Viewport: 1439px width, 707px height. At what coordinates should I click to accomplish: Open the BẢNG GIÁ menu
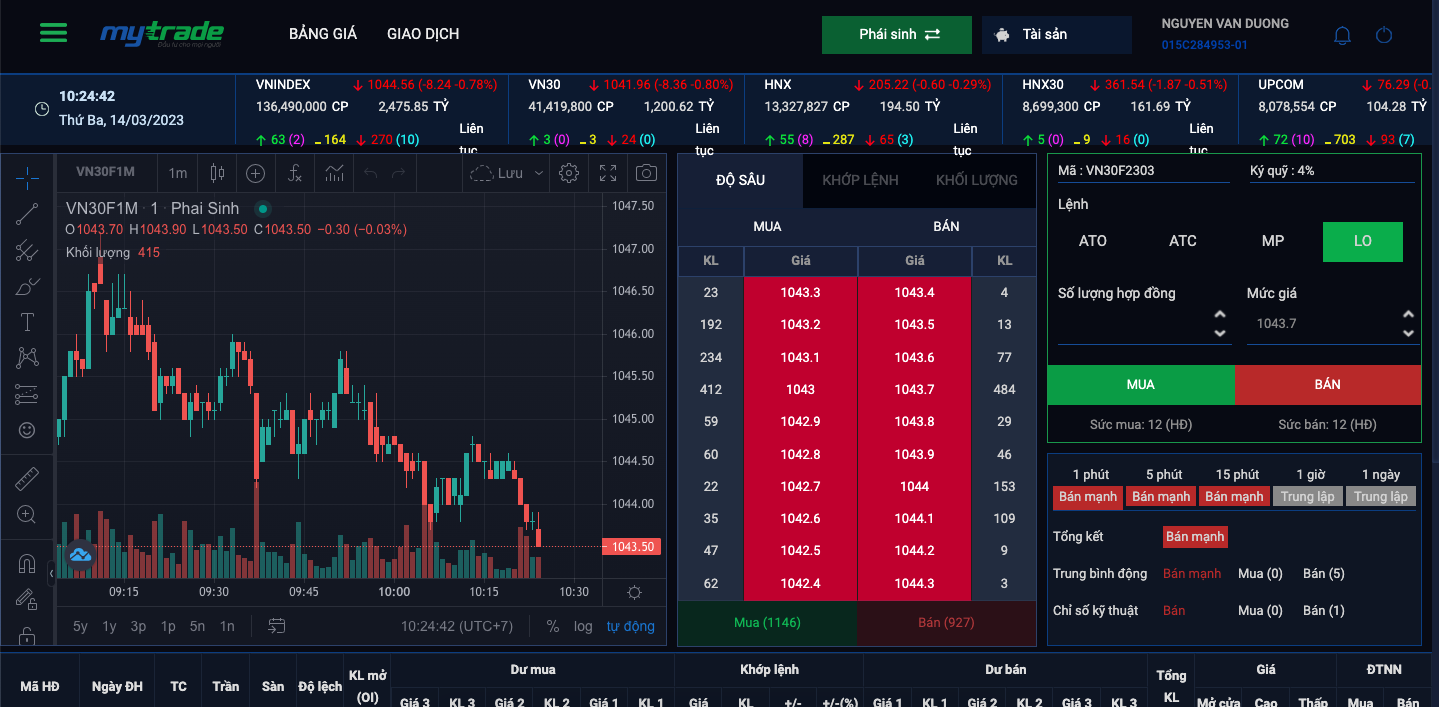(x=322, y=34)
